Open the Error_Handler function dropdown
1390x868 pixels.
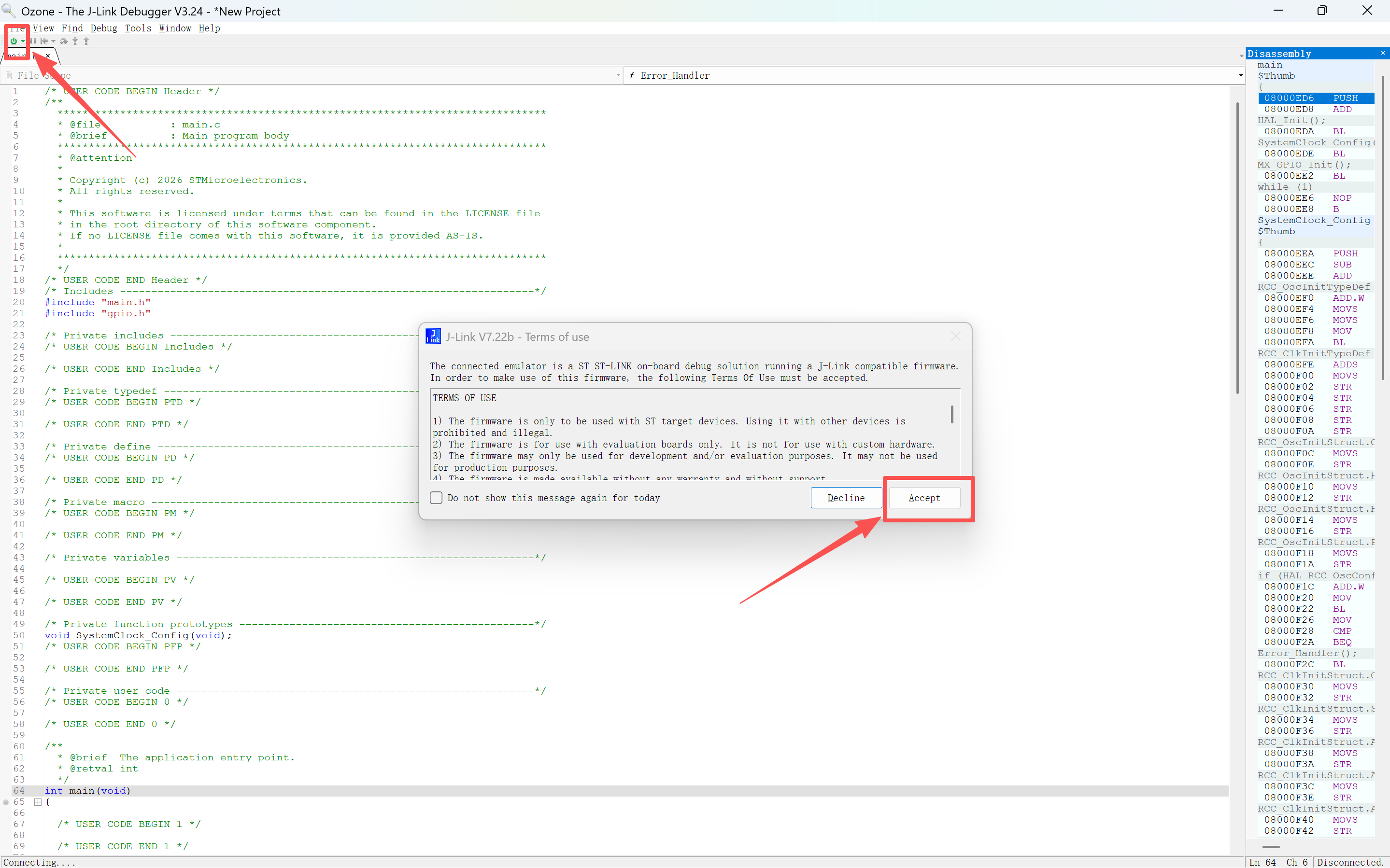point(934,75)
